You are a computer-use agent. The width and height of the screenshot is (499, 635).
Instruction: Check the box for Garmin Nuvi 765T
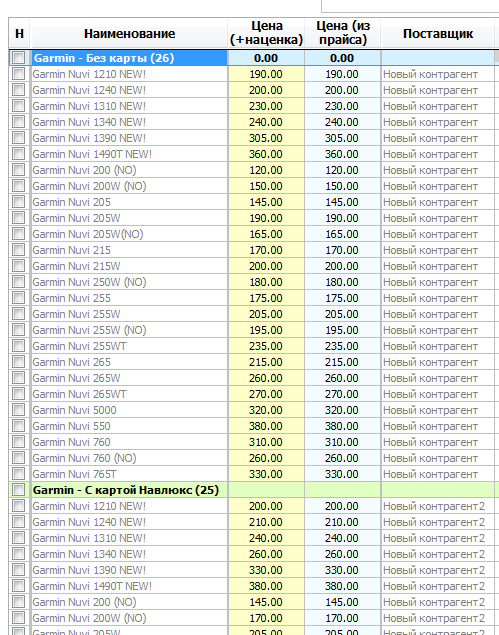pos(19,474)
